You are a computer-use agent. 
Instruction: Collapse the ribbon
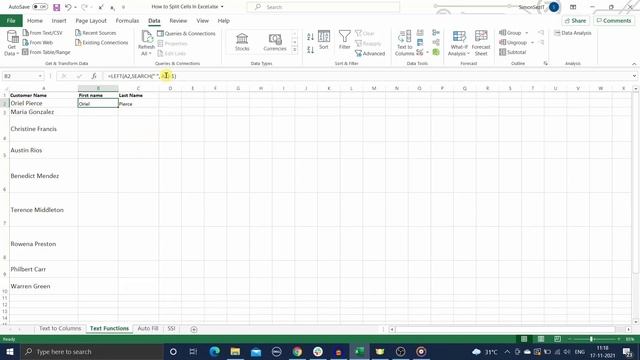[x=634, y=64]
